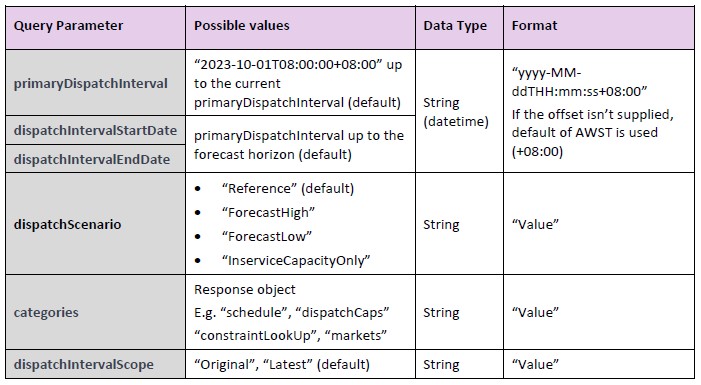Click the AWST default offset note
Image resolution: width=701 pixels, height=385 pixels.
[x=593, y=133]
